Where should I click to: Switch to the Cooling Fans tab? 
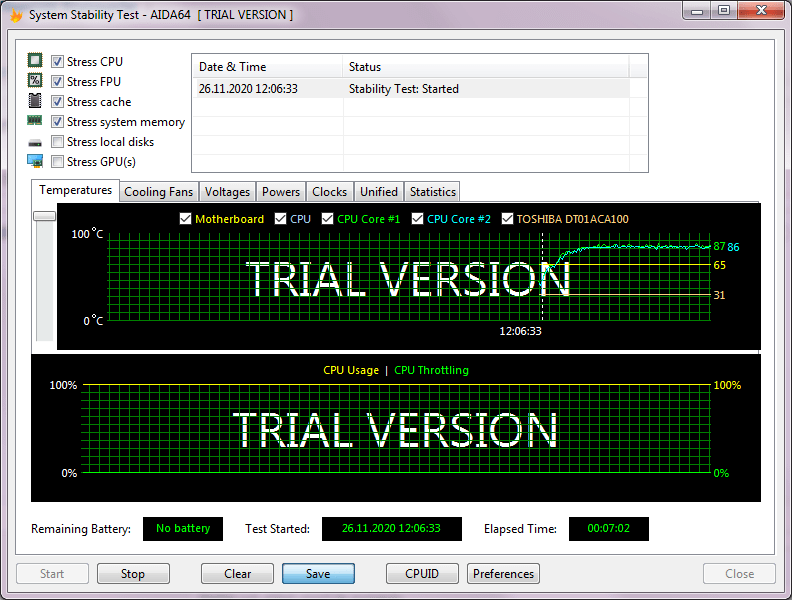coord(159,192)
